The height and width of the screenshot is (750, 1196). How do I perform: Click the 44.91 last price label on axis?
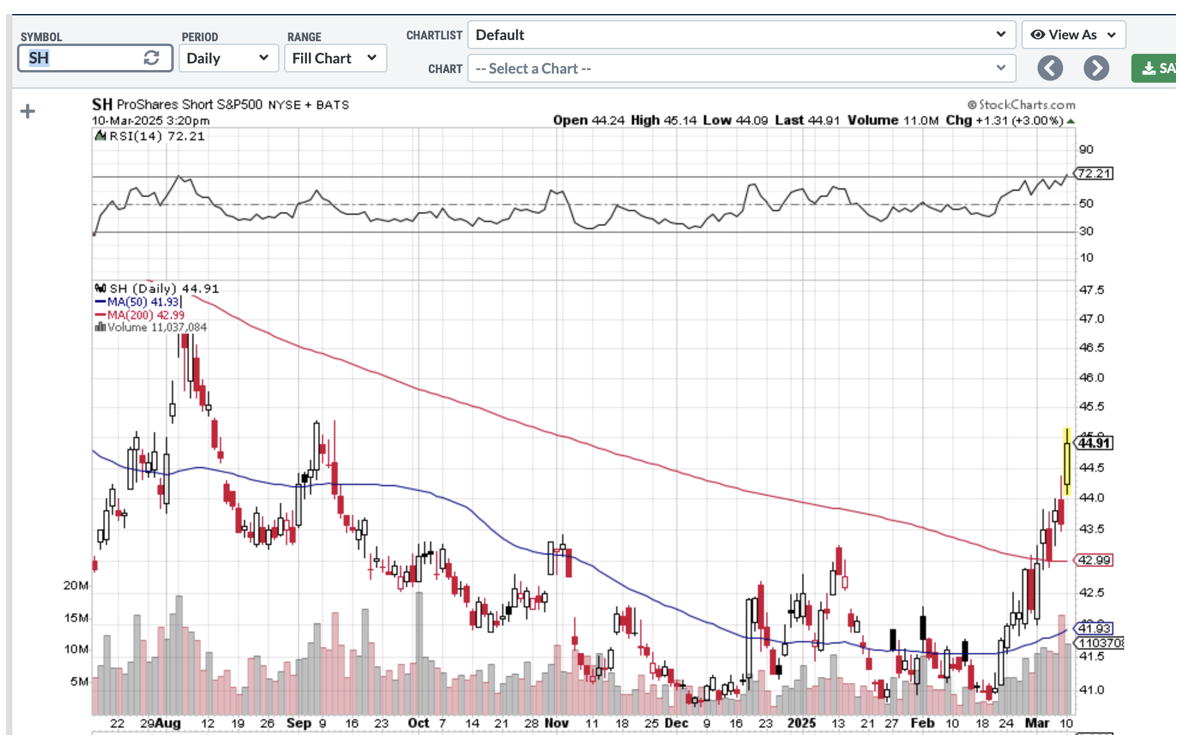(1095, 443)
